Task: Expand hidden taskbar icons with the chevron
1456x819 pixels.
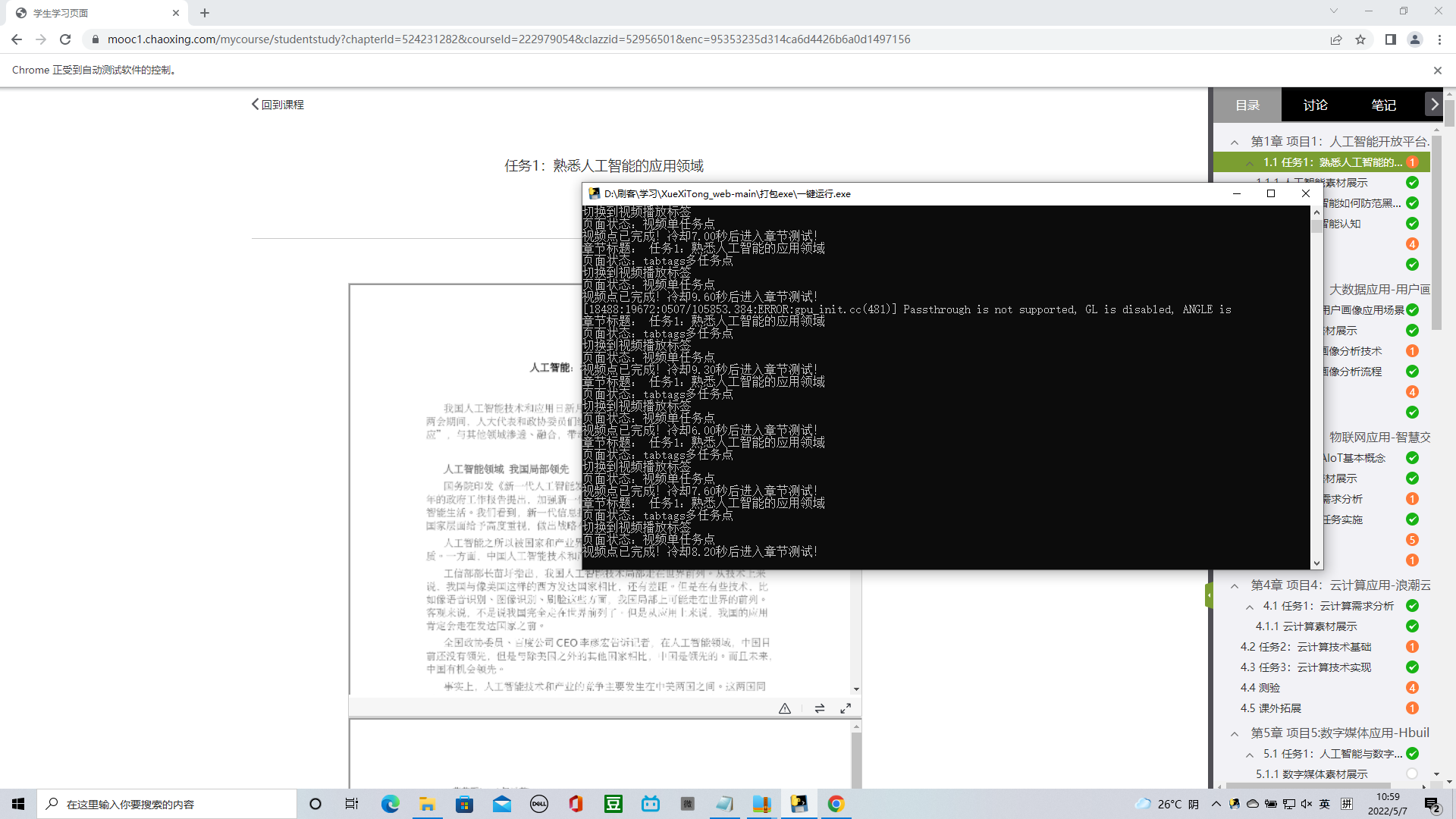Action: 1216,805
